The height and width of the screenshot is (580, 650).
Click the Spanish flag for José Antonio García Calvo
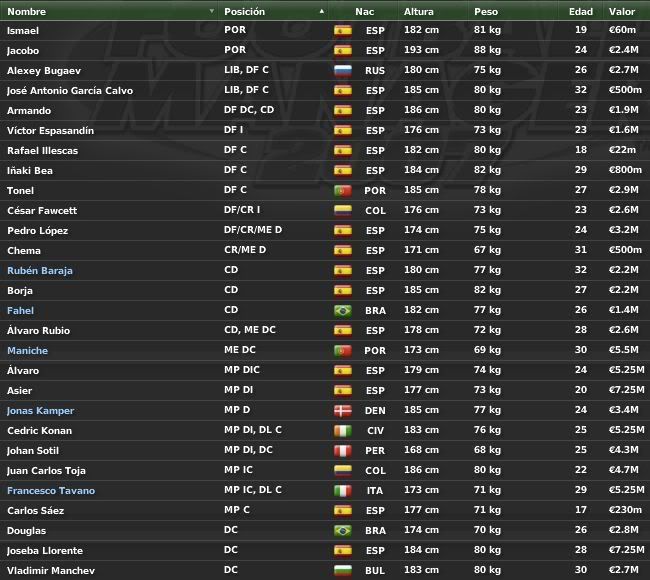343,90
